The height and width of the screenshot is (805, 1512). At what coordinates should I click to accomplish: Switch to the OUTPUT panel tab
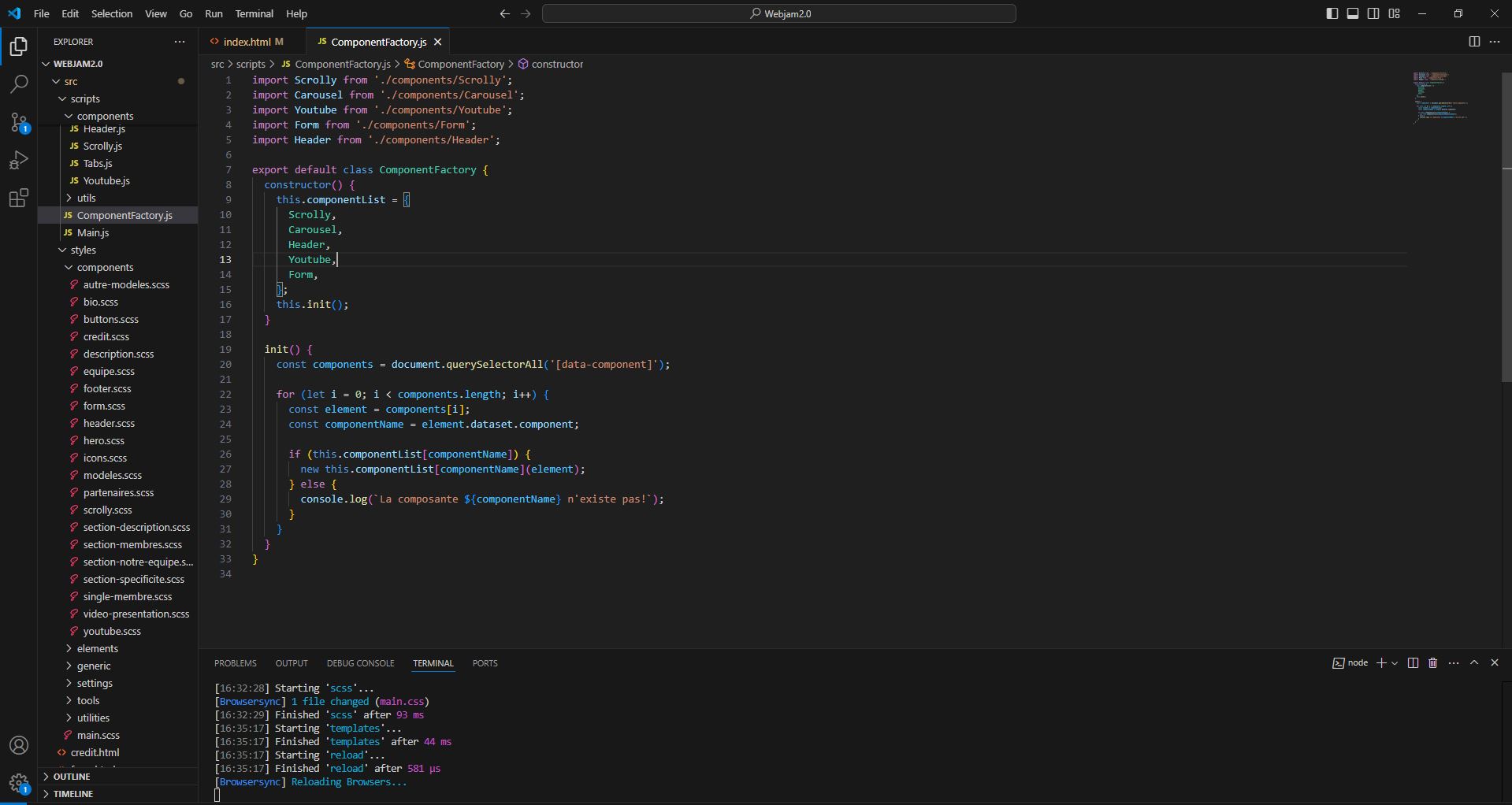click(292, 663)
